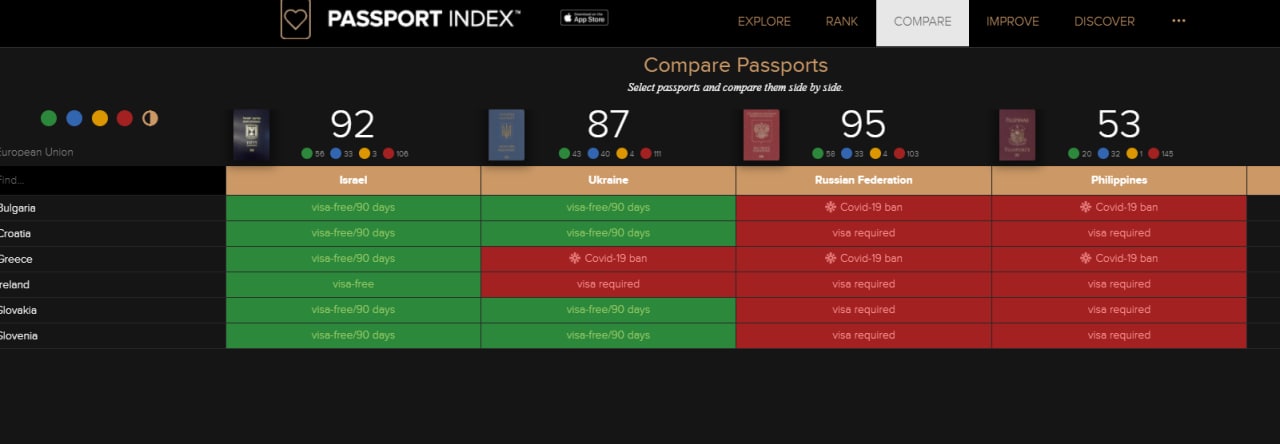Image resolution: width=1280 pixels, height=444 pixels.
Task: Click the Greece row label
Action: [x=16, y=259]
